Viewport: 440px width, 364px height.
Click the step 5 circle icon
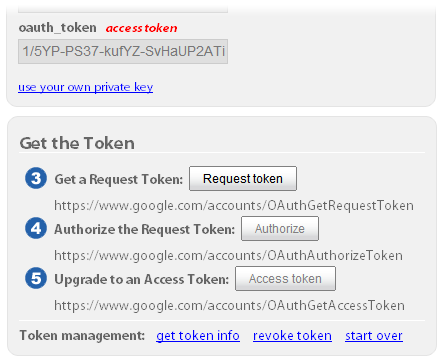pos(36,278)
